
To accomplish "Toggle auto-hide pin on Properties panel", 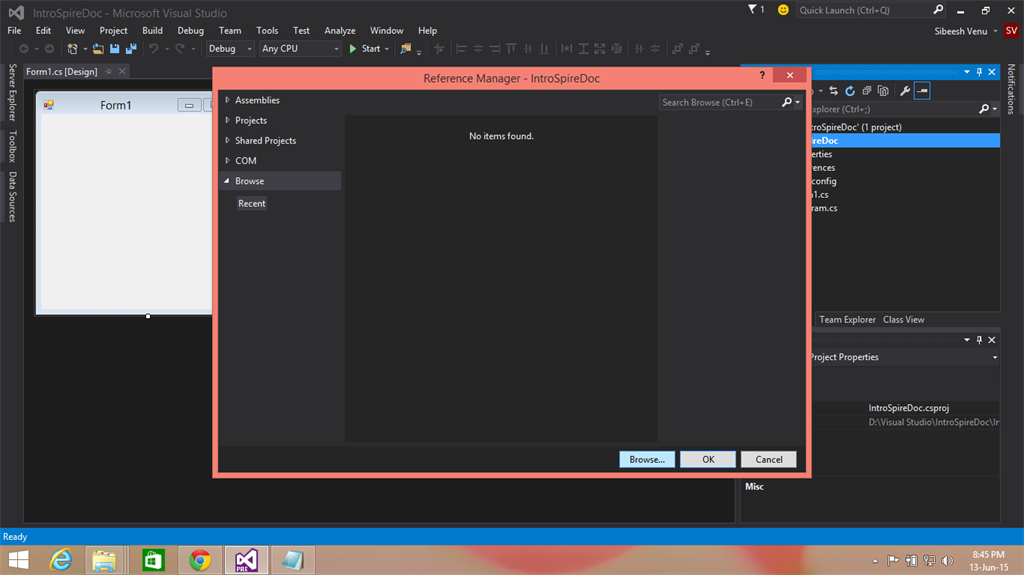I will (x=979, y=340).
